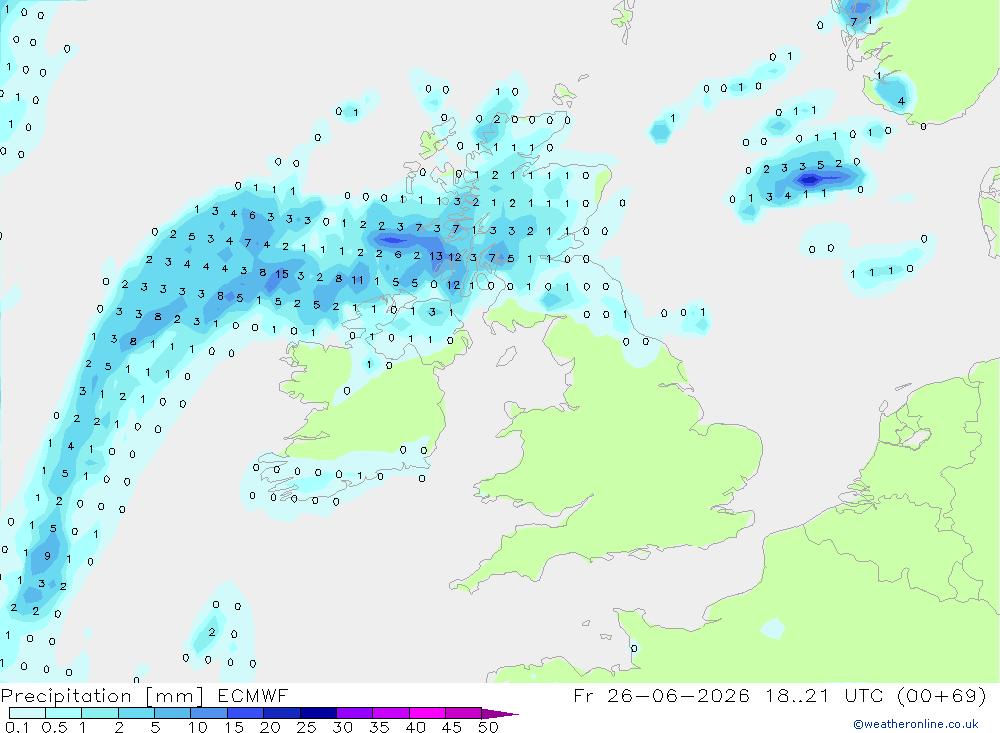Select the 5–10 mm legend color swatch

173,713
